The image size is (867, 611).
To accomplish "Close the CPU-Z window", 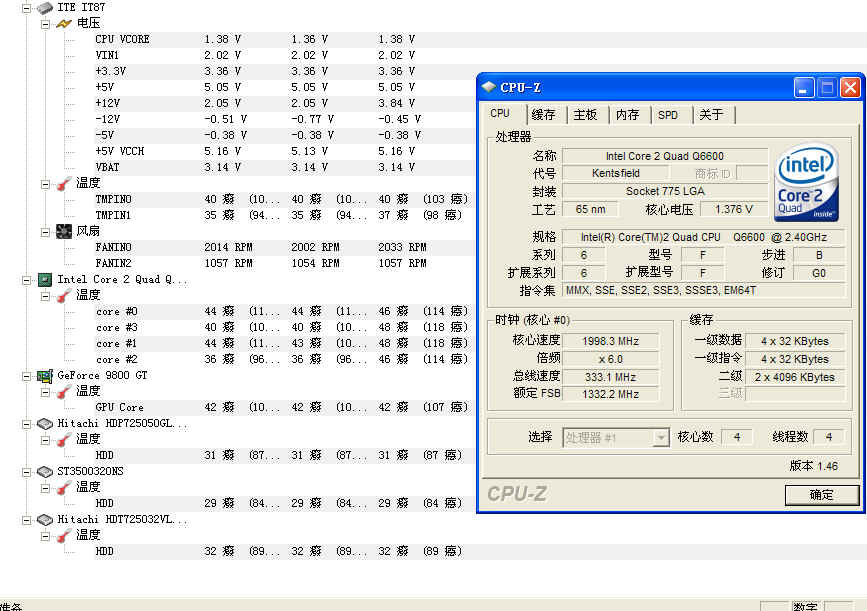I will click(850, 87).
